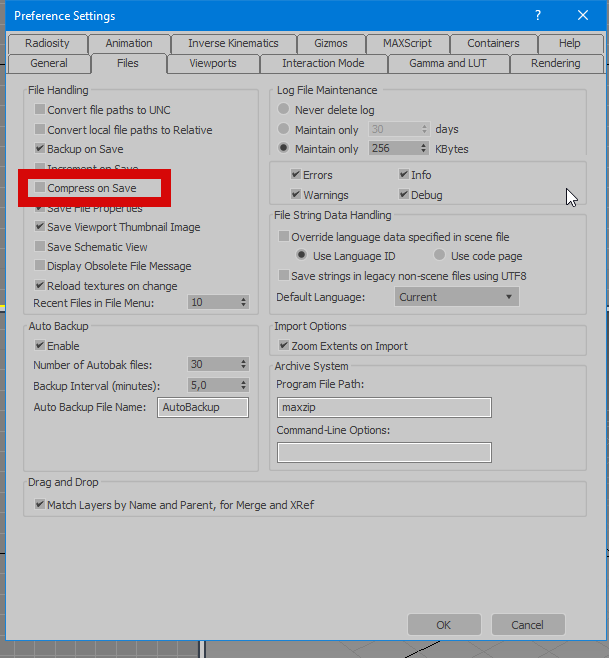
Task: Toggle Save Viewport Thumbnail Image
Action: coord(40,227)
